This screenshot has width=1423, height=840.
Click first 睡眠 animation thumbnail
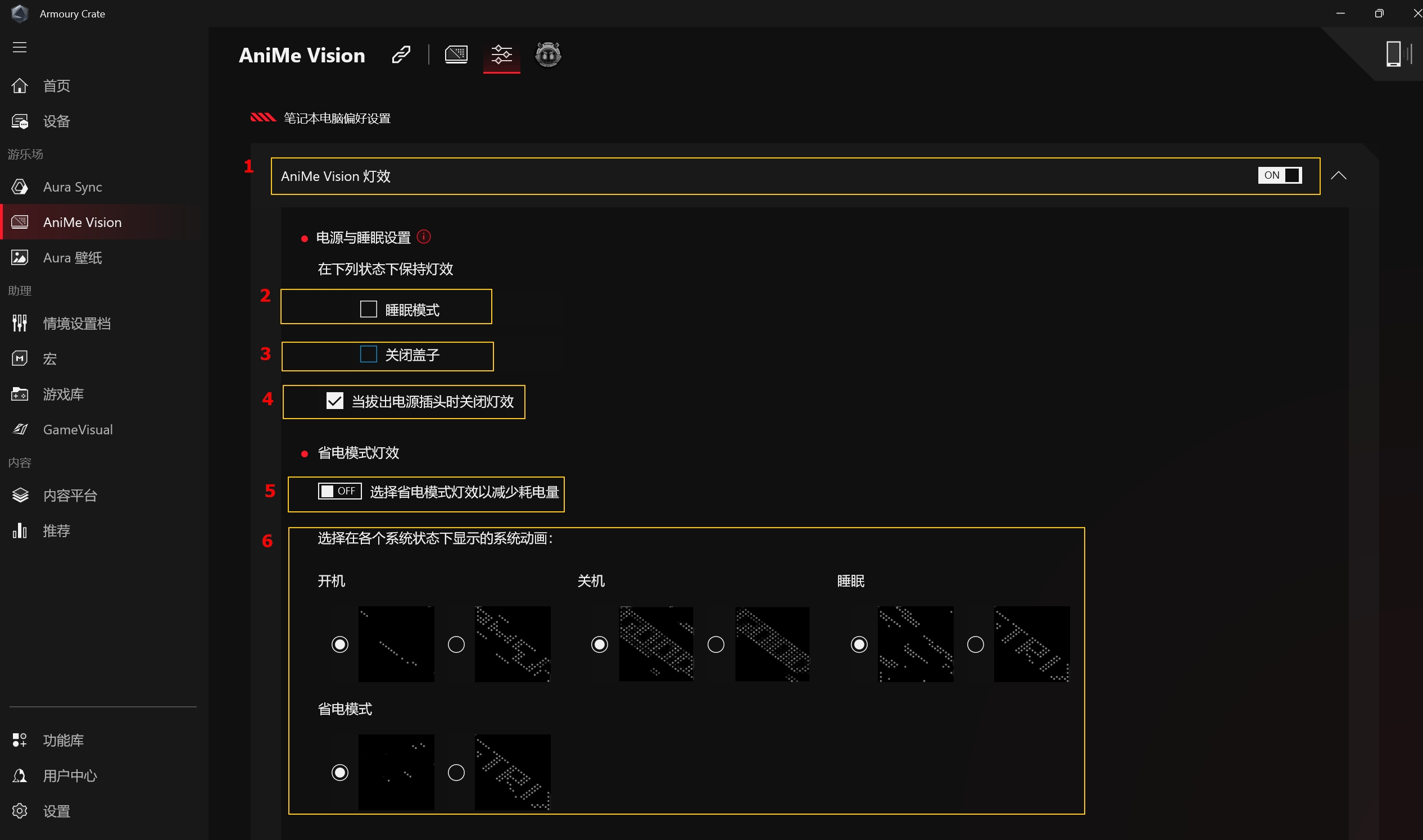(916, 644)
